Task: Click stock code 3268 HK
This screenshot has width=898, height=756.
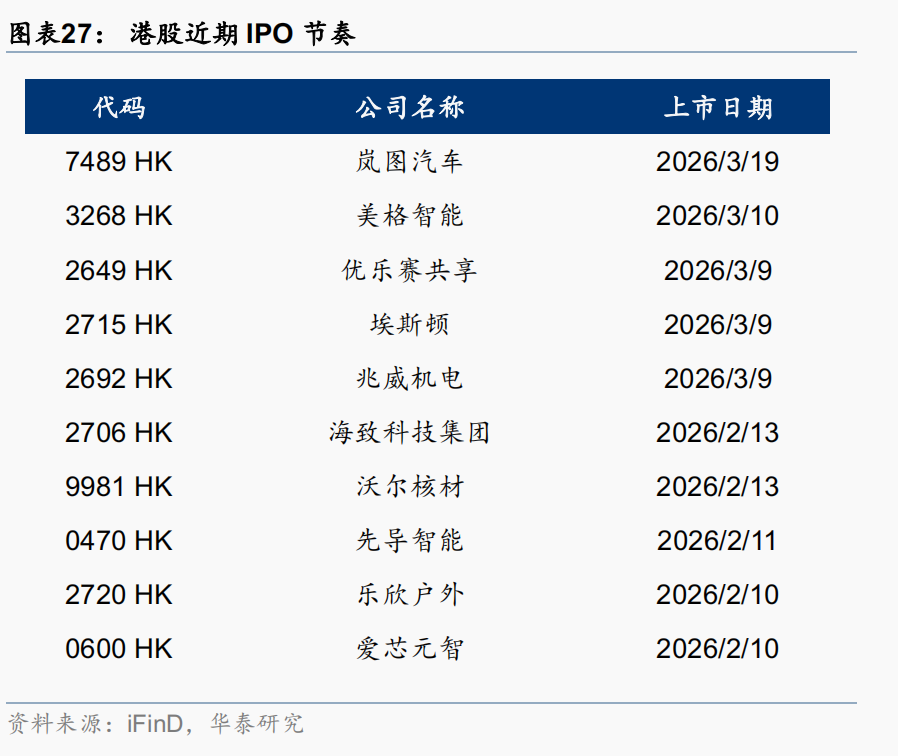Action: pos(119,215)
